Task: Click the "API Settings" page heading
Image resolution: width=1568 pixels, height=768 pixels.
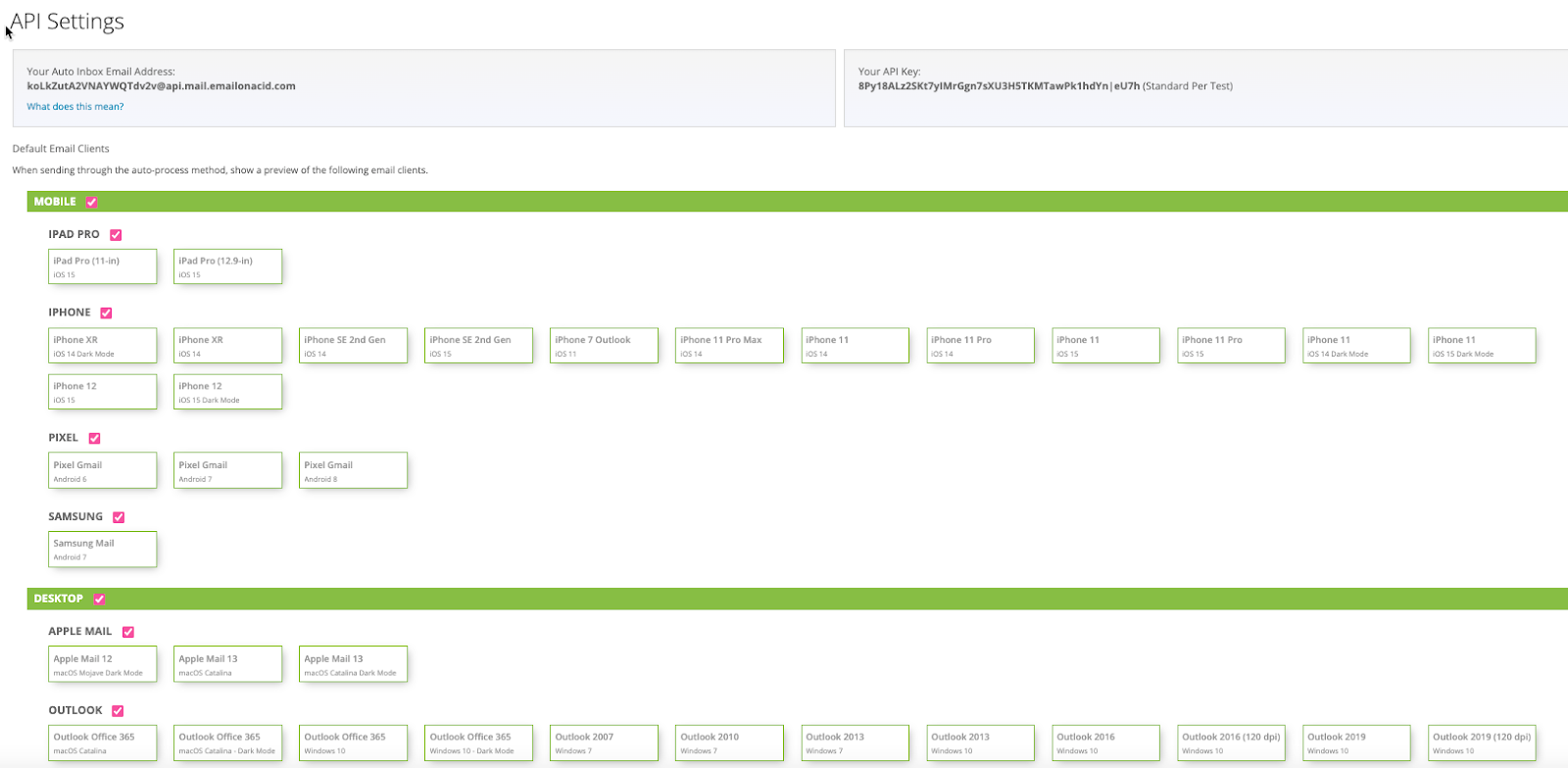Action: coord(67,22)
